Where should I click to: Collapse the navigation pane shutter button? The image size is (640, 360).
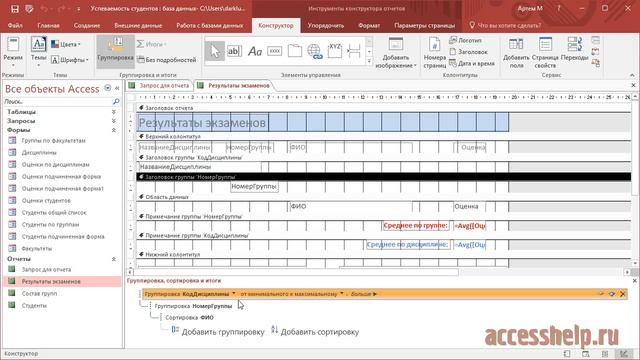[117, 88]
